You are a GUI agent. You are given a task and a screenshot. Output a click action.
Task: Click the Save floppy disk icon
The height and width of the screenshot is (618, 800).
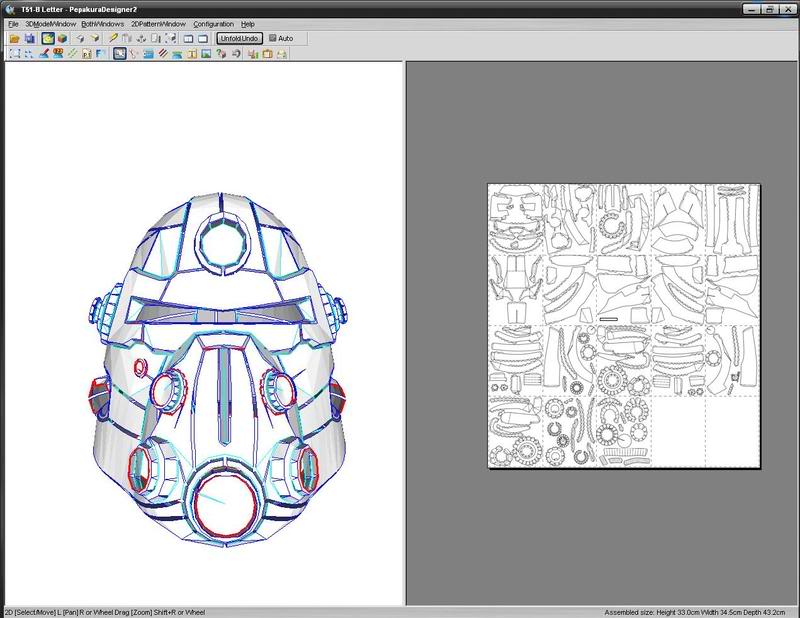point(30,38)
